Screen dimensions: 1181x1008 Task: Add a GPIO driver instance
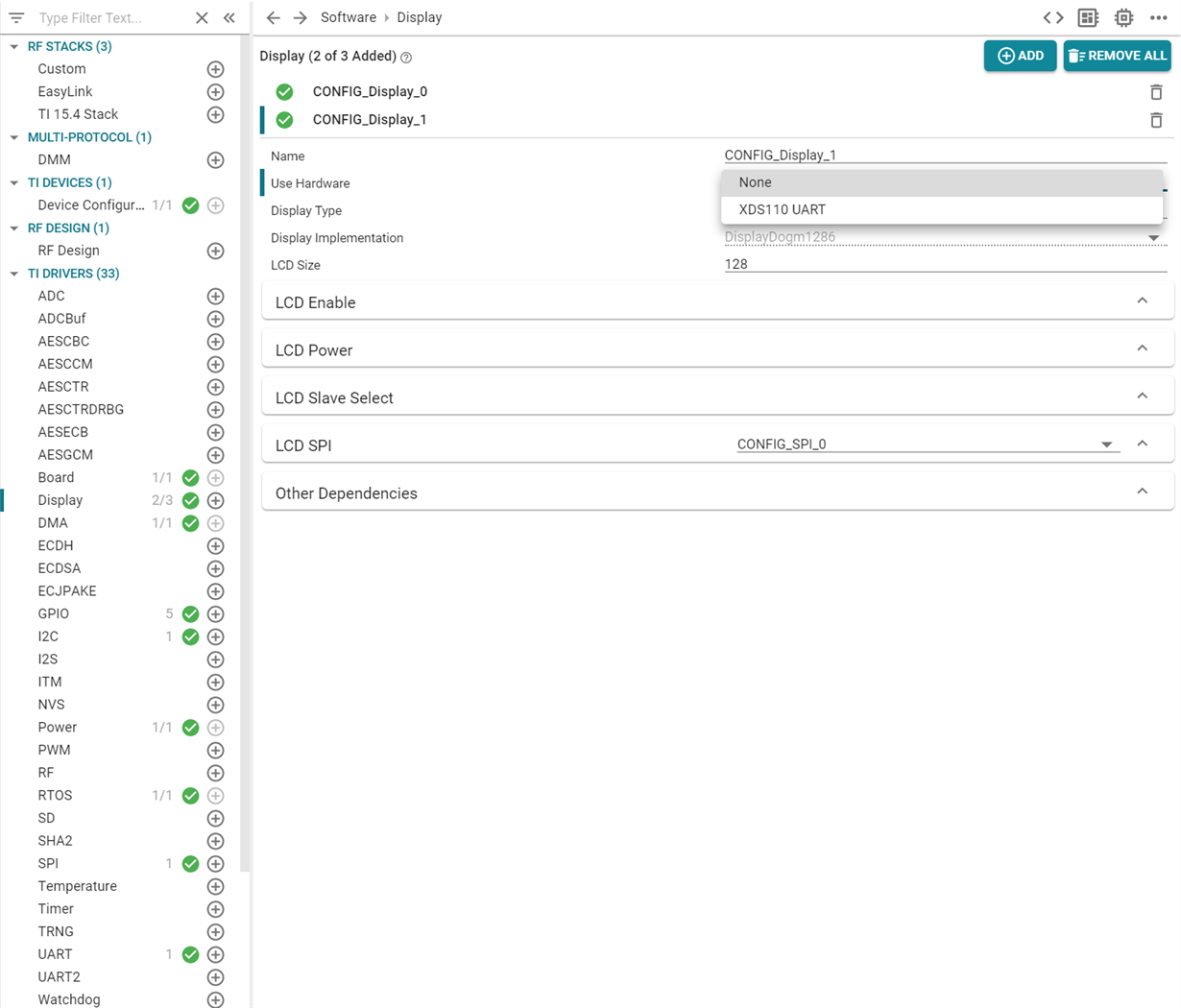click(x=215, y=614)
